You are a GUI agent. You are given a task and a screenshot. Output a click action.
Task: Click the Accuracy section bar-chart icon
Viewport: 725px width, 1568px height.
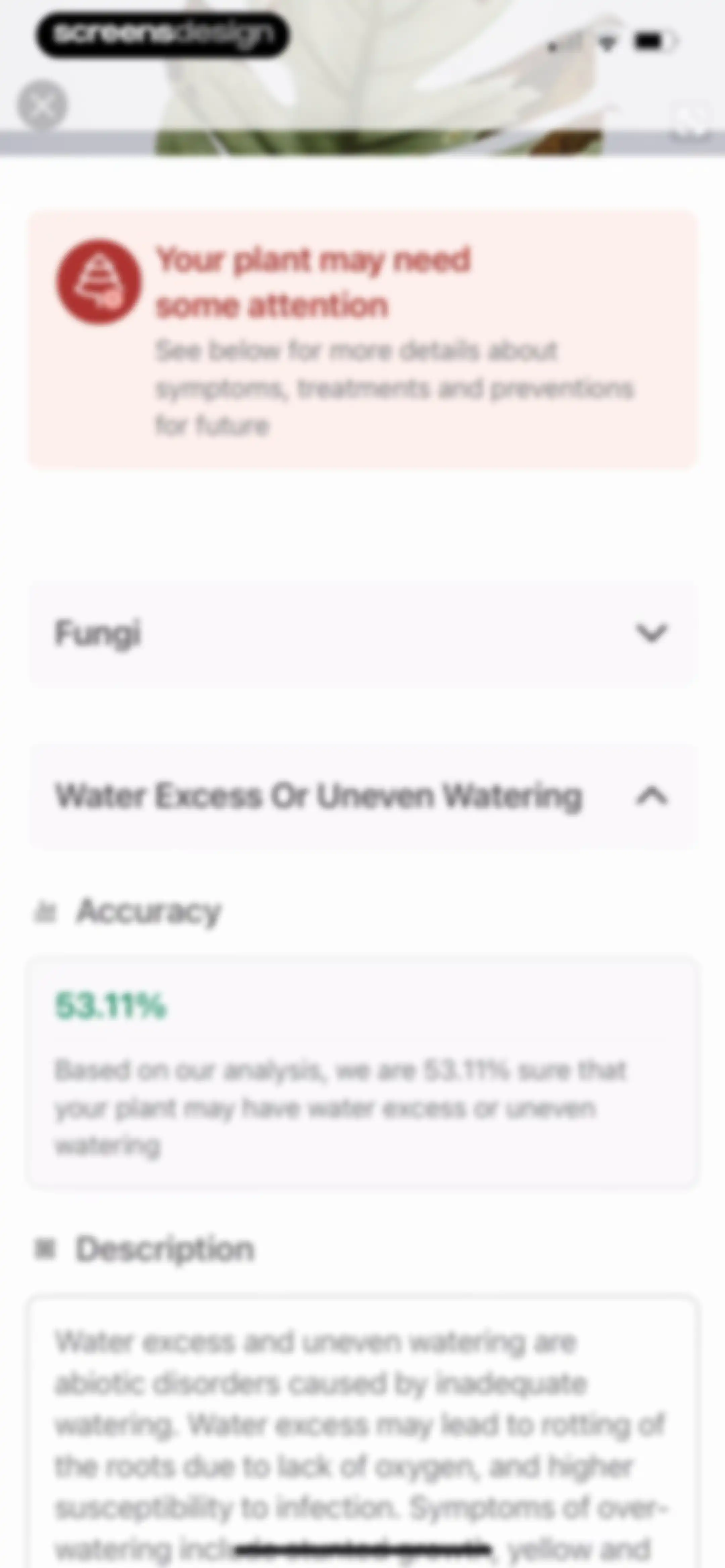tap(45, 913)
